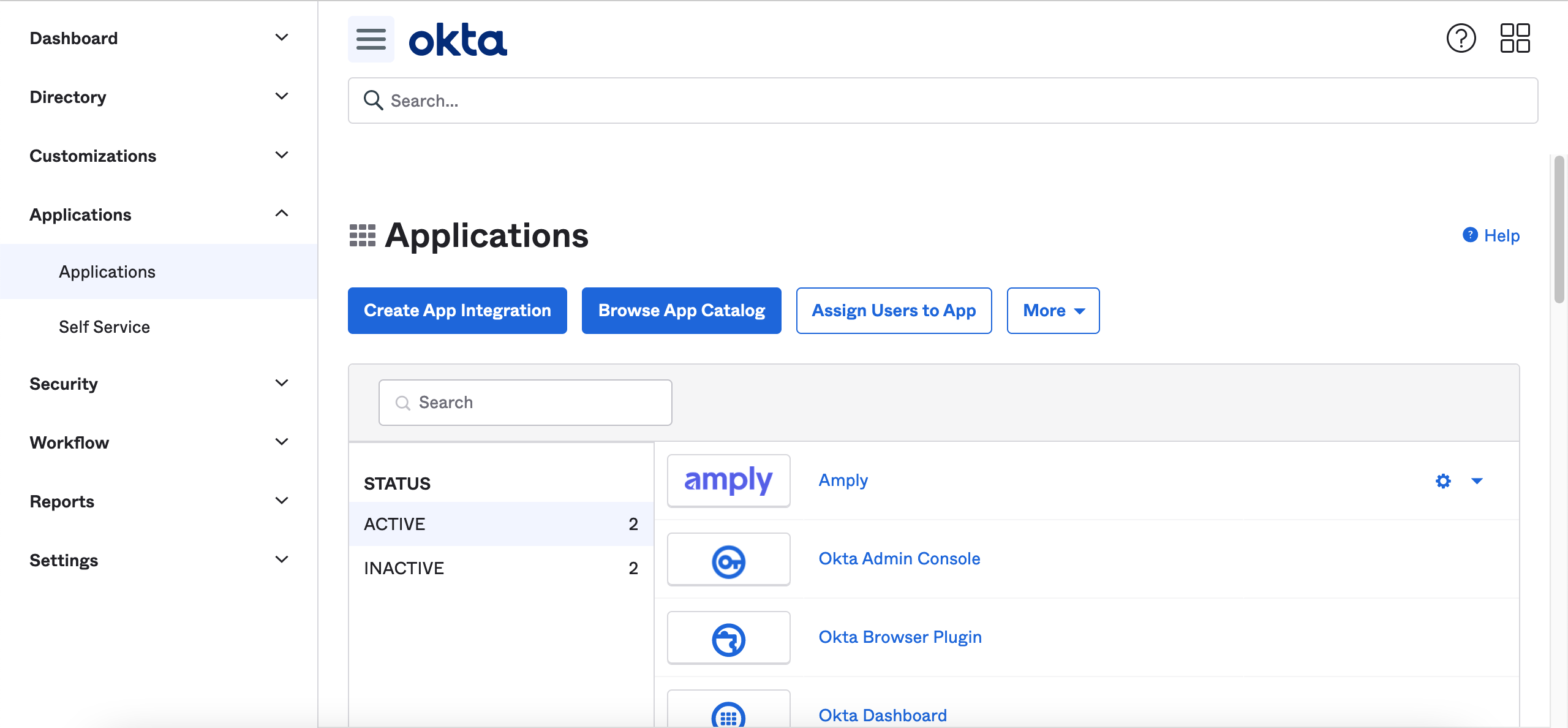Screen dimensions: 1568x728
Task: Click the hamburger menu icon
Action: (371, 39)
